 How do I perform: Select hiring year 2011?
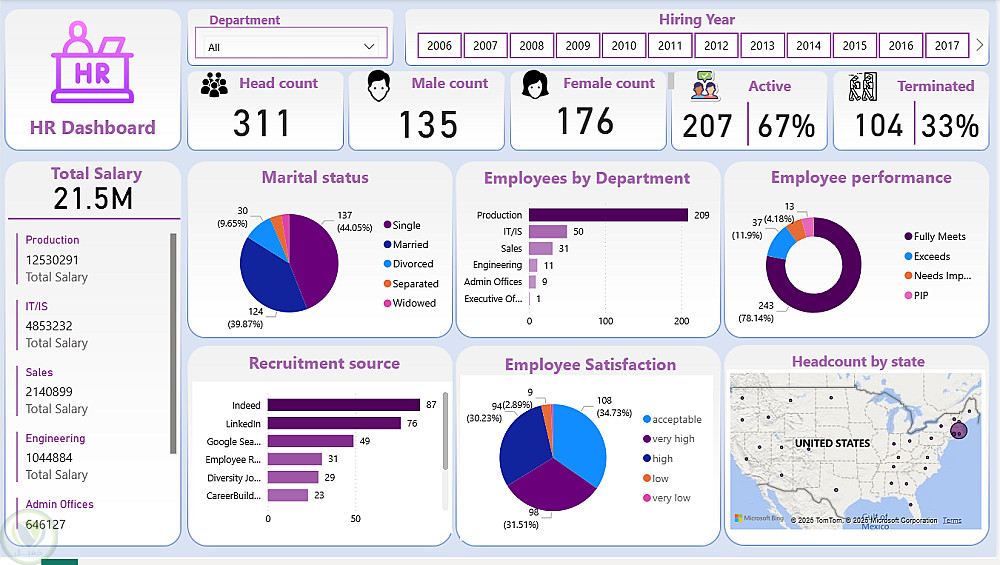tap(670, 45)
